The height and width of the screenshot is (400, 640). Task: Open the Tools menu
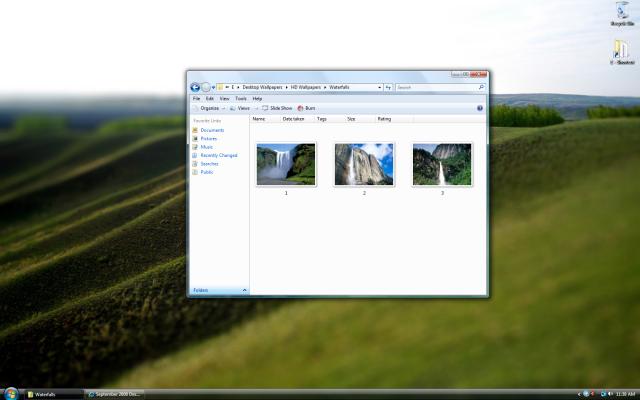coord(241,99)
